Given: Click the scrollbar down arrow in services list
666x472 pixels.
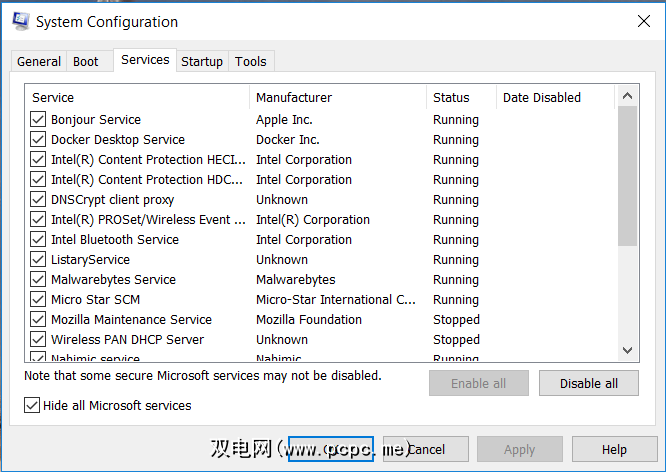Looking at the screenshot, I should pyautogui.click(x=628, y=350).
